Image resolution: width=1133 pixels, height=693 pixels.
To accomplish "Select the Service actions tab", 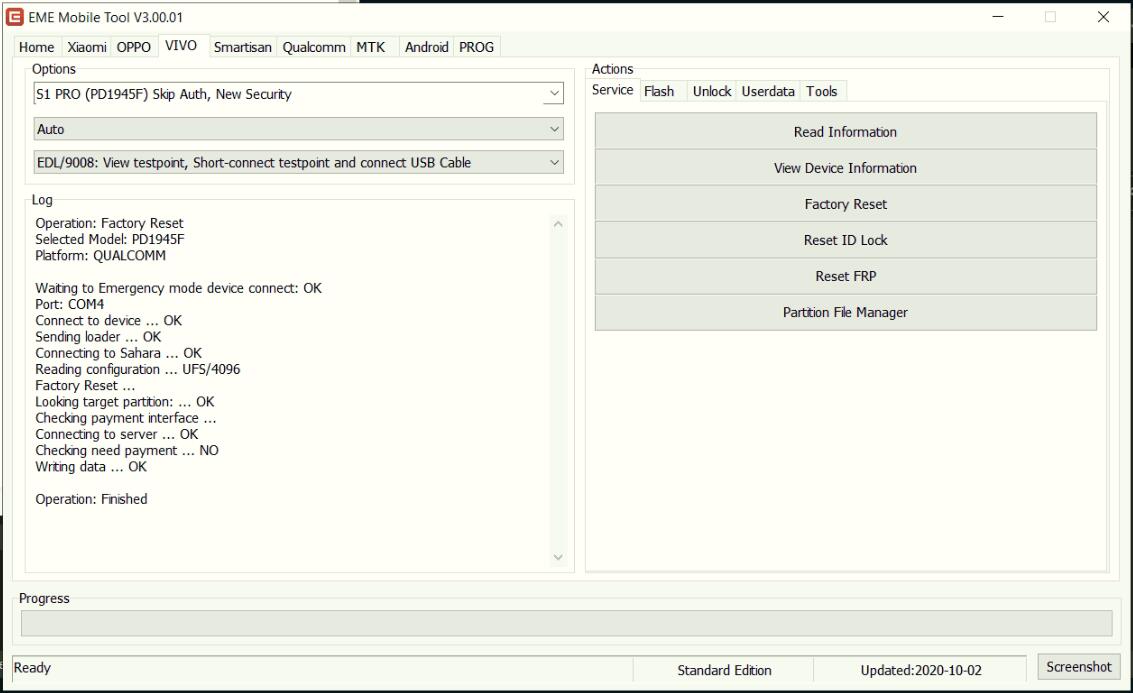I will coord(612,90).
